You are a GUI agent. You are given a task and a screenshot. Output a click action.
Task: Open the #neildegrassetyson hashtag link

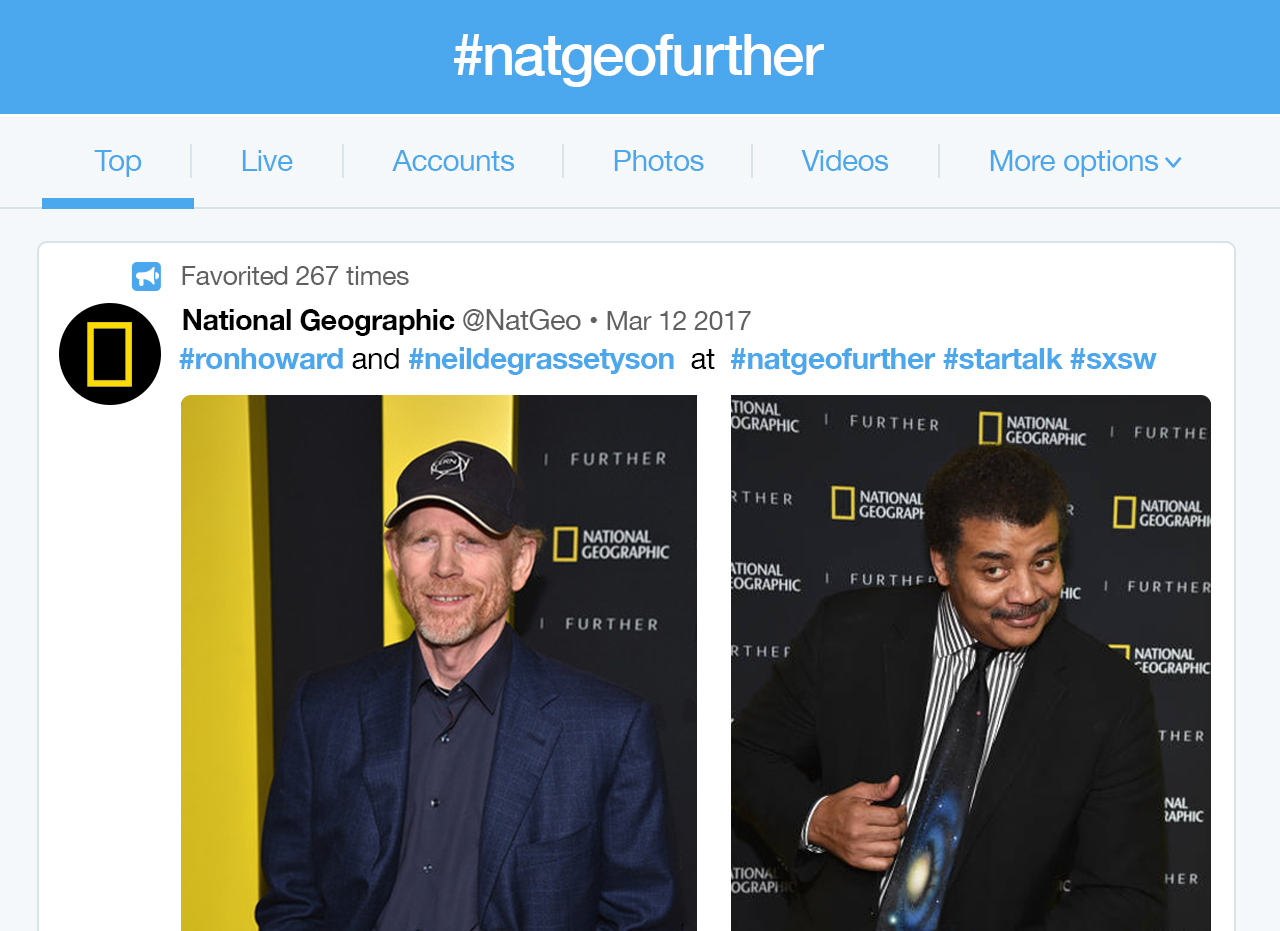point(541,358)
